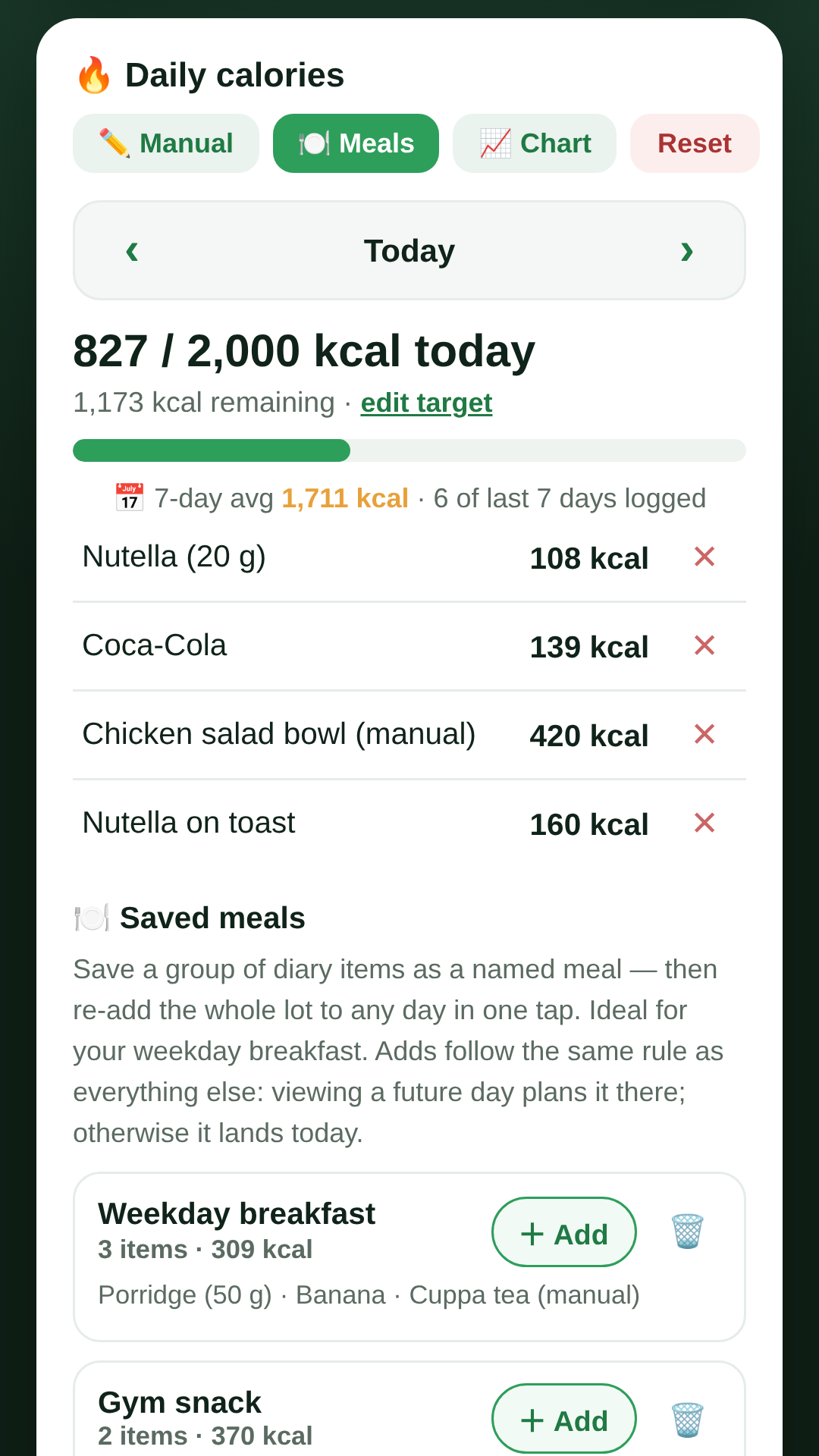Select the Meals tab

pyautogui.click(x=356, y=143)
